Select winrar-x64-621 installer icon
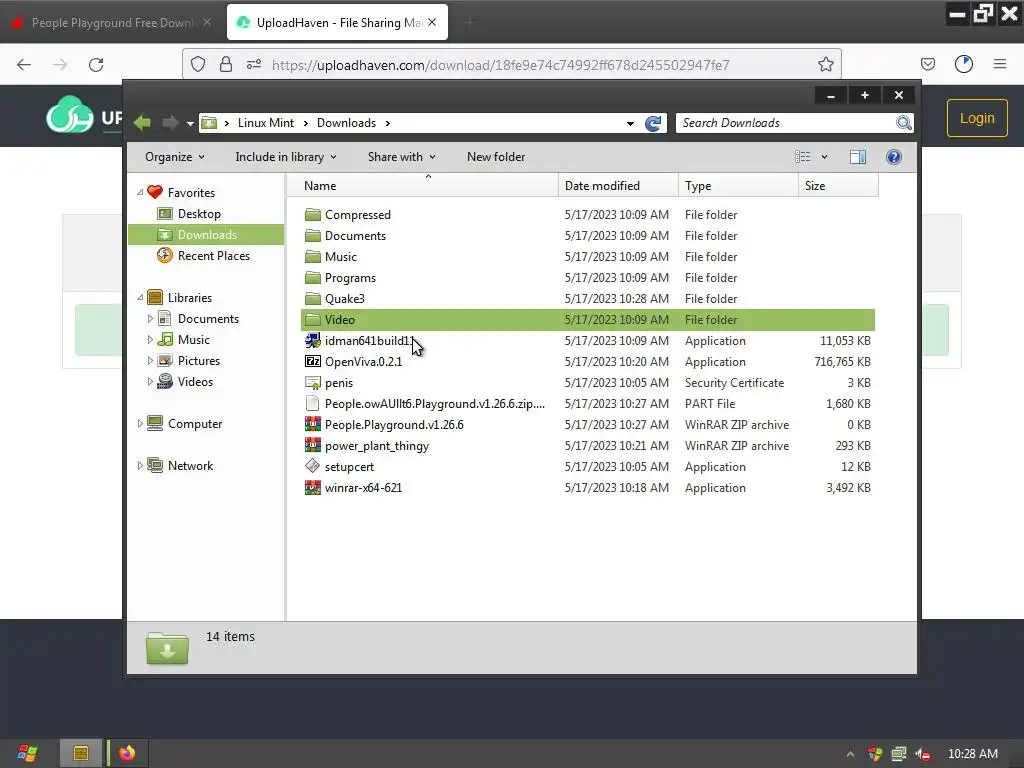Viewport: 1024px width, 768px height. tap(313, 487)
